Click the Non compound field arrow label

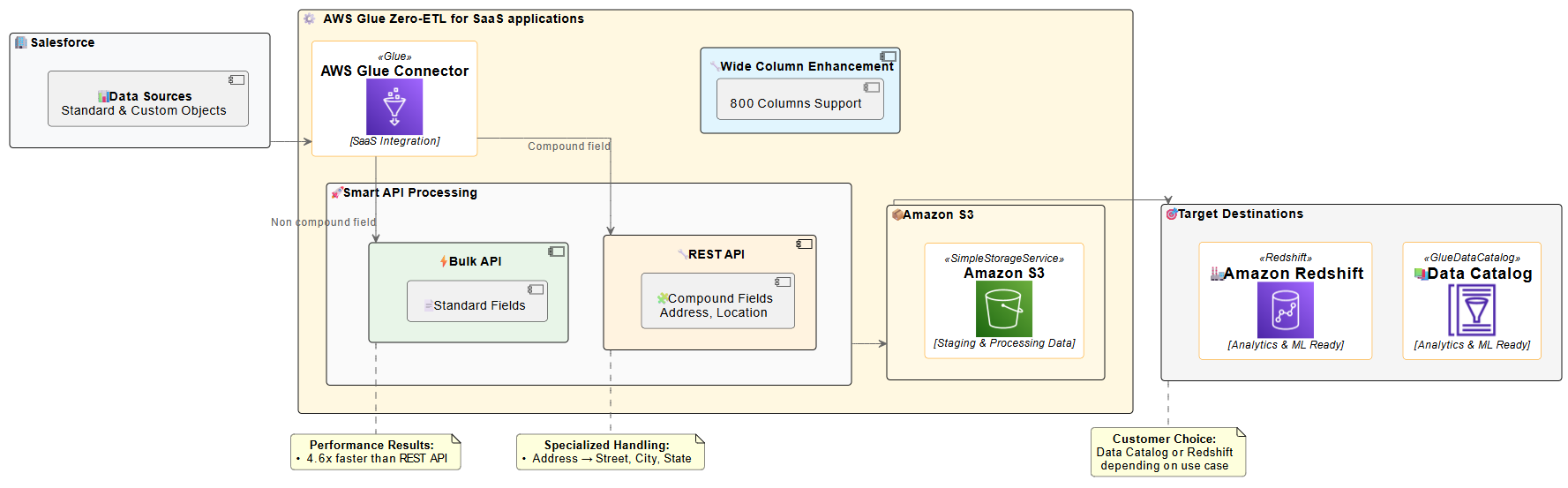point(323,222)
